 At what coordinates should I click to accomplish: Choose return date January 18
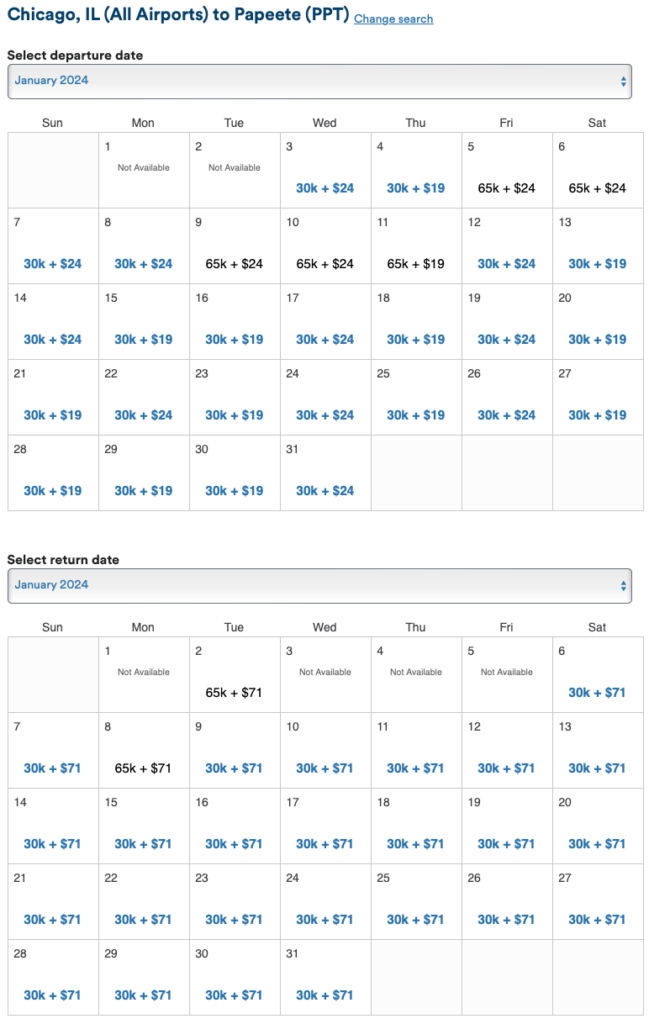click(x=416, y=844)
